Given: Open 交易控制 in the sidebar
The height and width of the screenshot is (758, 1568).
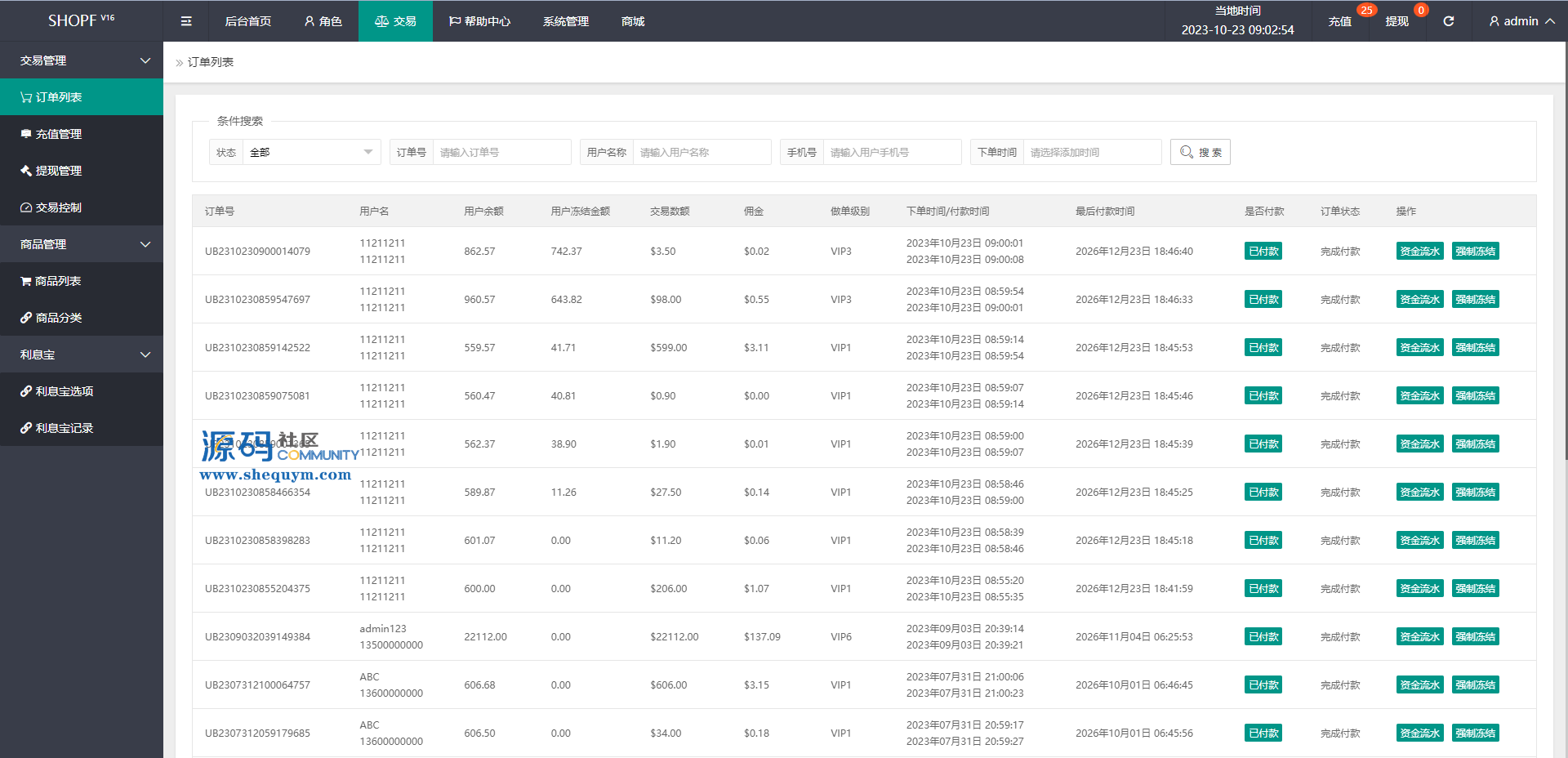Looking at the screenshot, I should [82, 207].
